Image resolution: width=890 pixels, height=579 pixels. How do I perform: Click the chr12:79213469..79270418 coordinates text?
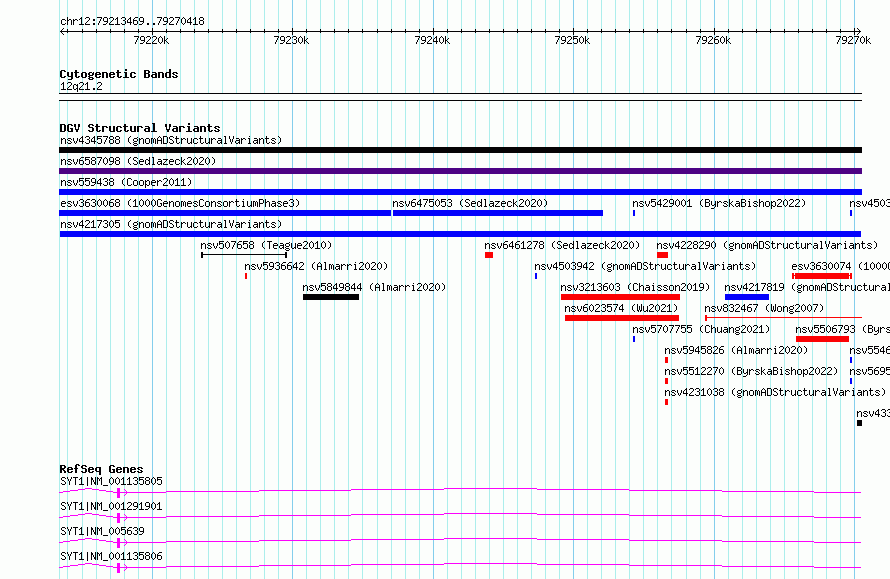point(132,21)
